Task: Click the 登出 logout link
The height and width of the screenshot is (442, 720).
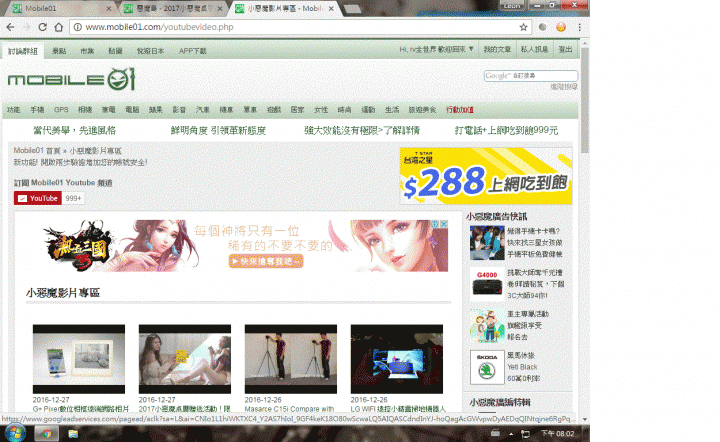Action: [x=566, y=49]
